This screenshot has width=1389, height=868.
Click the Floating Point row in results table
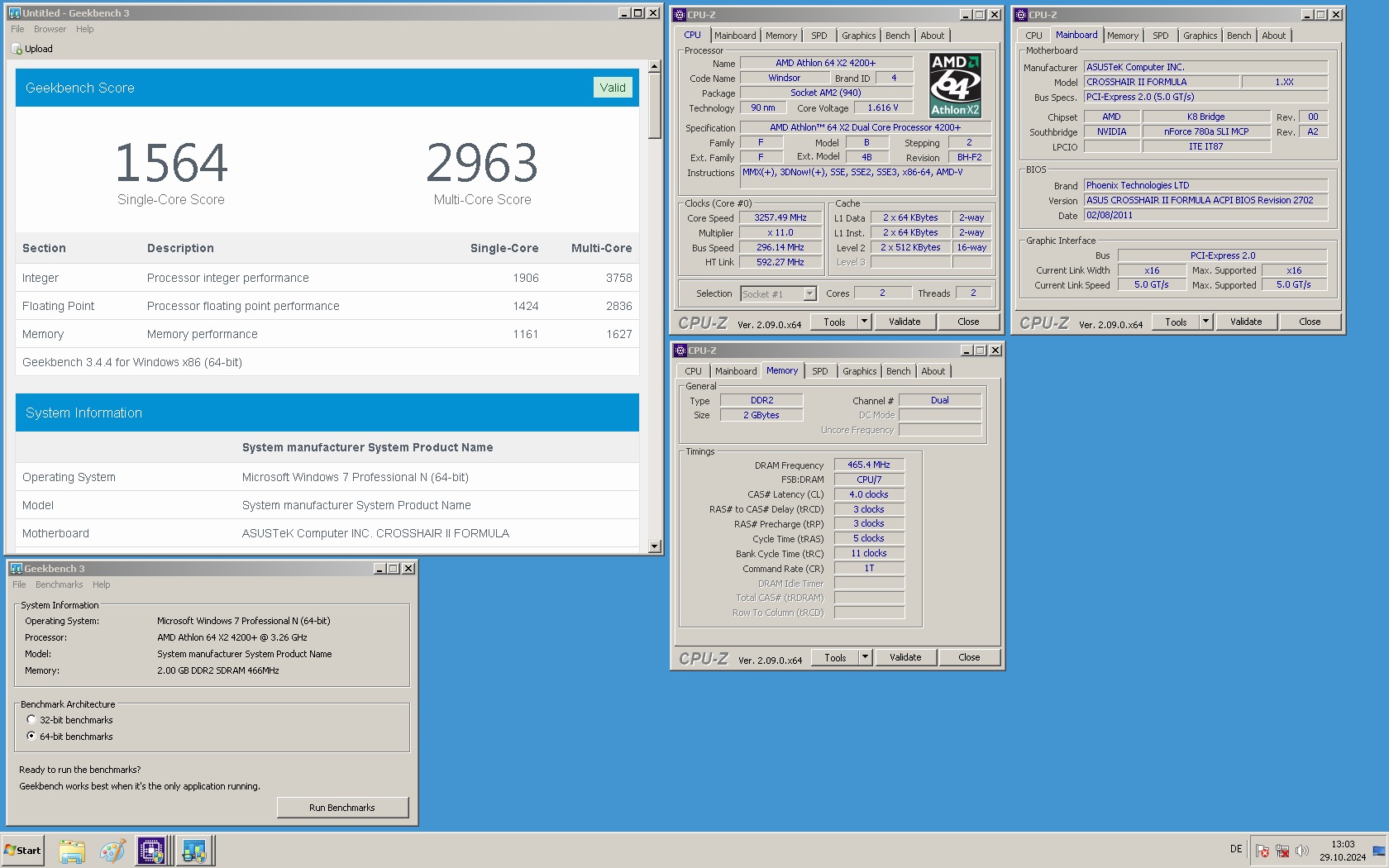327,306
